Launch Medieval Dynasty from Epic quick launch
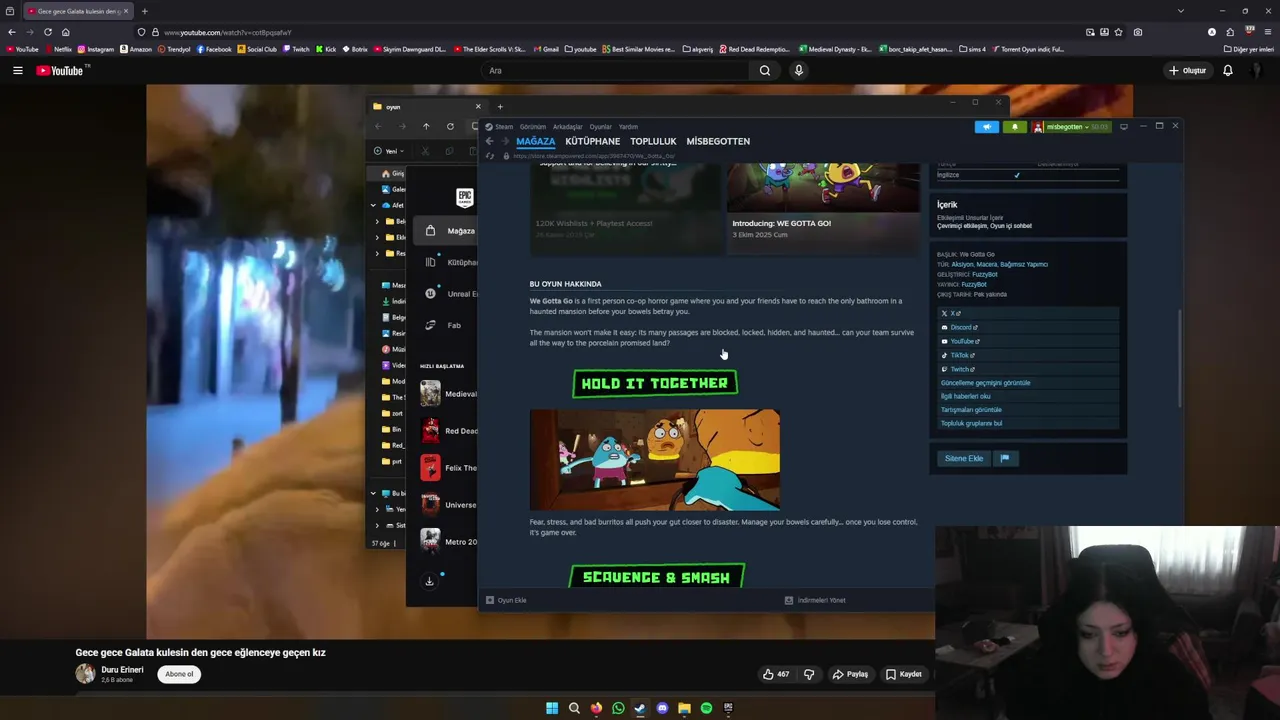Viewport: 1280px width, 720px height. point(447,394)
